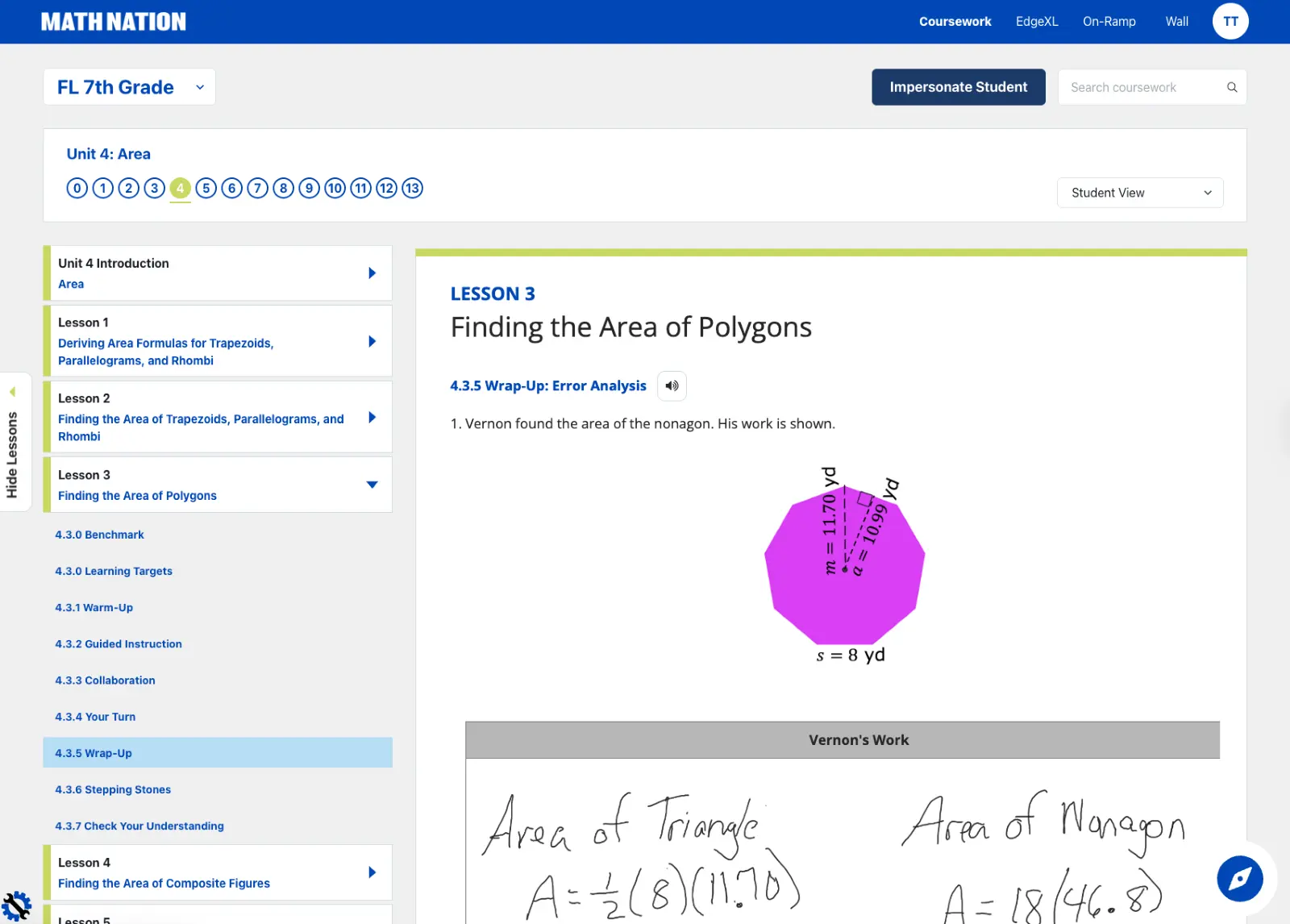
Task: Click the gear wrench settings icon
Action: click(x=16, y=906)
